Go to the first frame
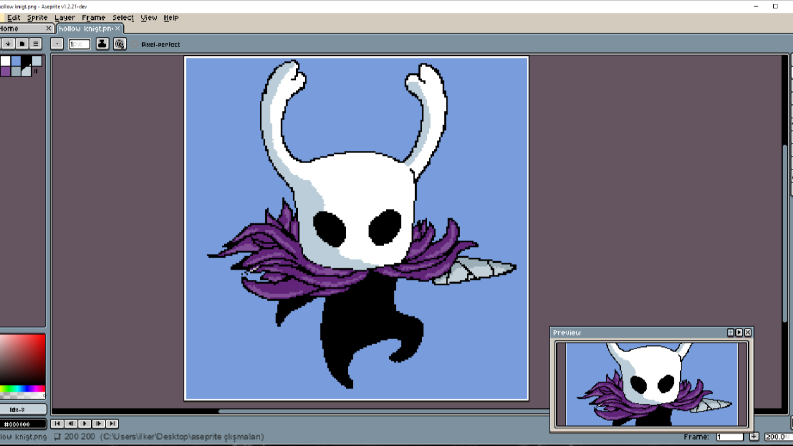 click(x=57, y=424)
